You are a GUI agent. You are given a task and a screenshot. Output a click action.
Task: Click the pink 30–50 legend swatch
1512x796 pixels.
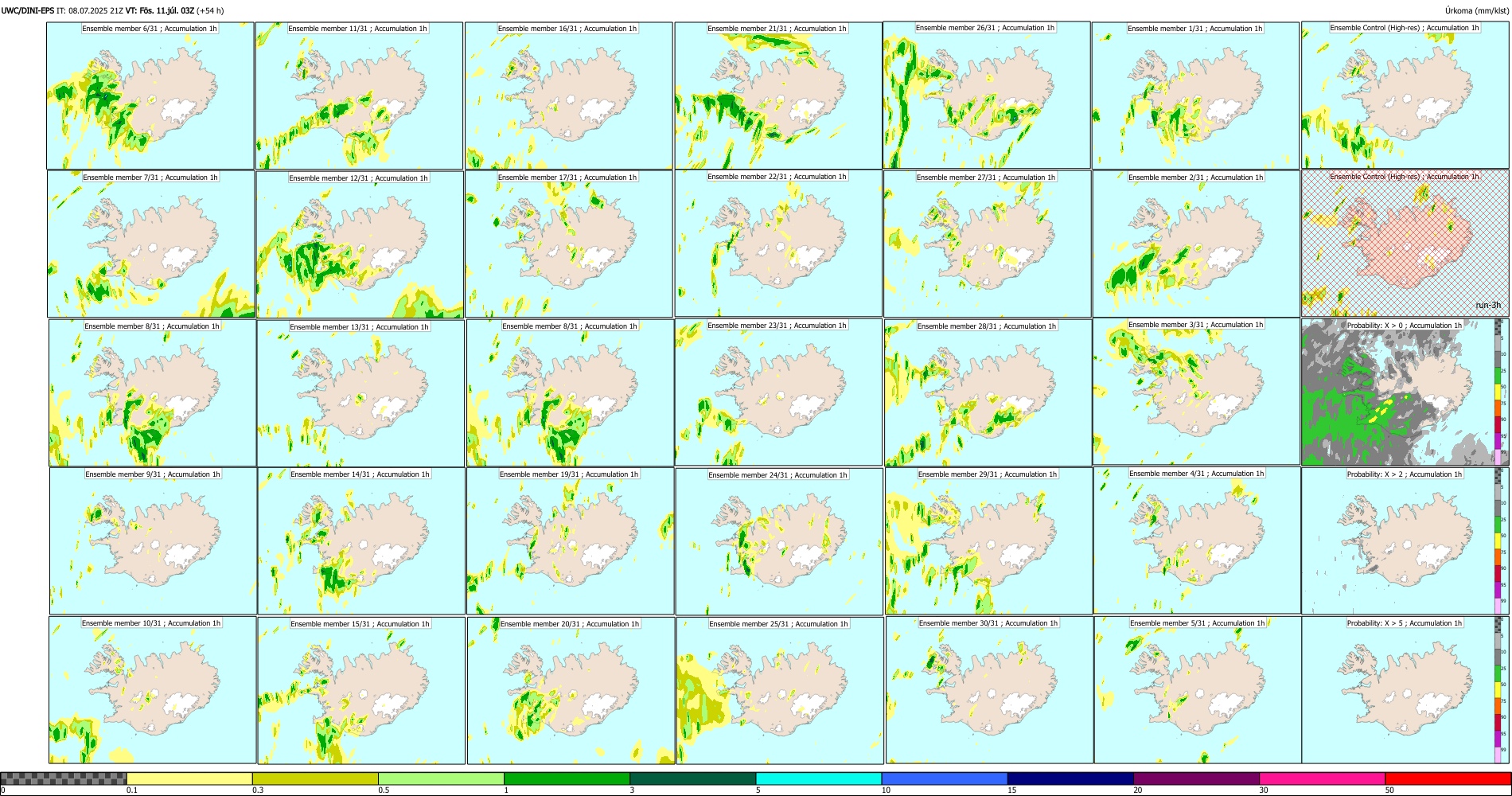coord(1322,778)
